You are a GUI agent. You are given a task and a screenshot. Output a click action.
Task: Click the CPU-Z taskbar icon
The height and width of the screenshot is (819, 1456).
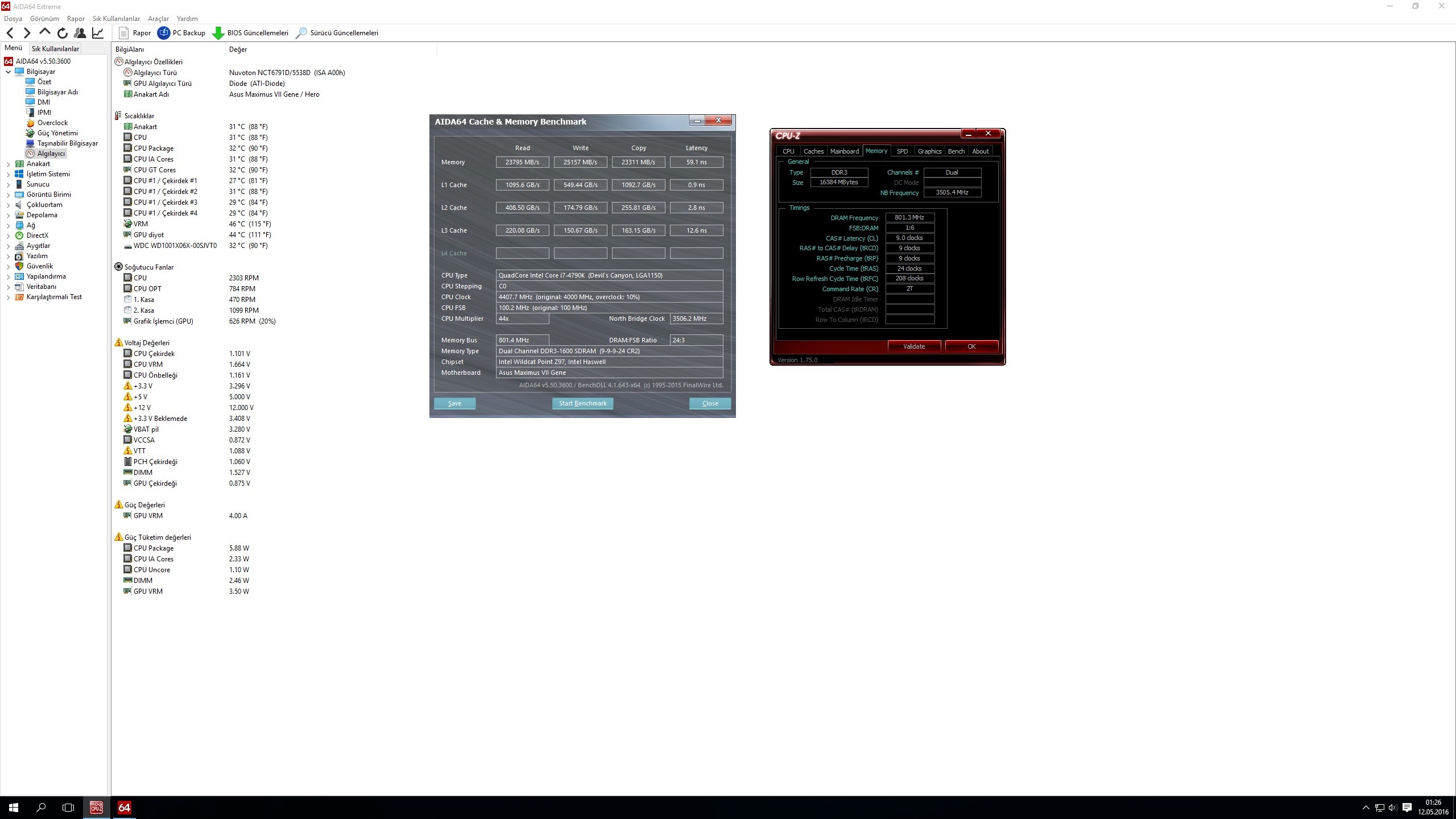(x=97, y=808)
